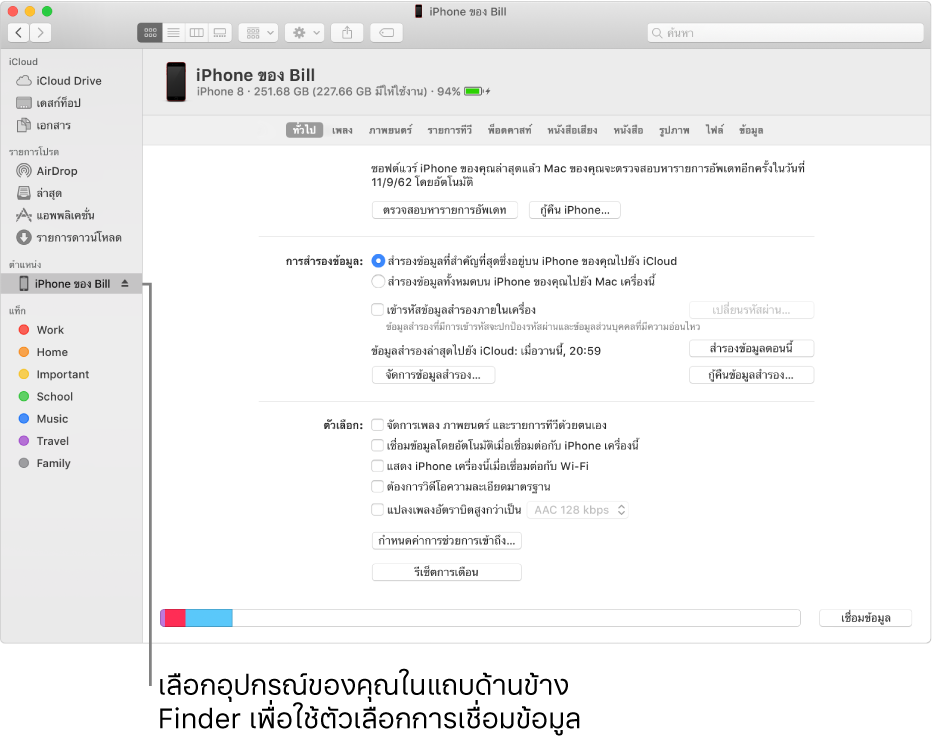Switch to the ทั่วไป tab
The width and height of the screenshot is (934, 739).
304,130
